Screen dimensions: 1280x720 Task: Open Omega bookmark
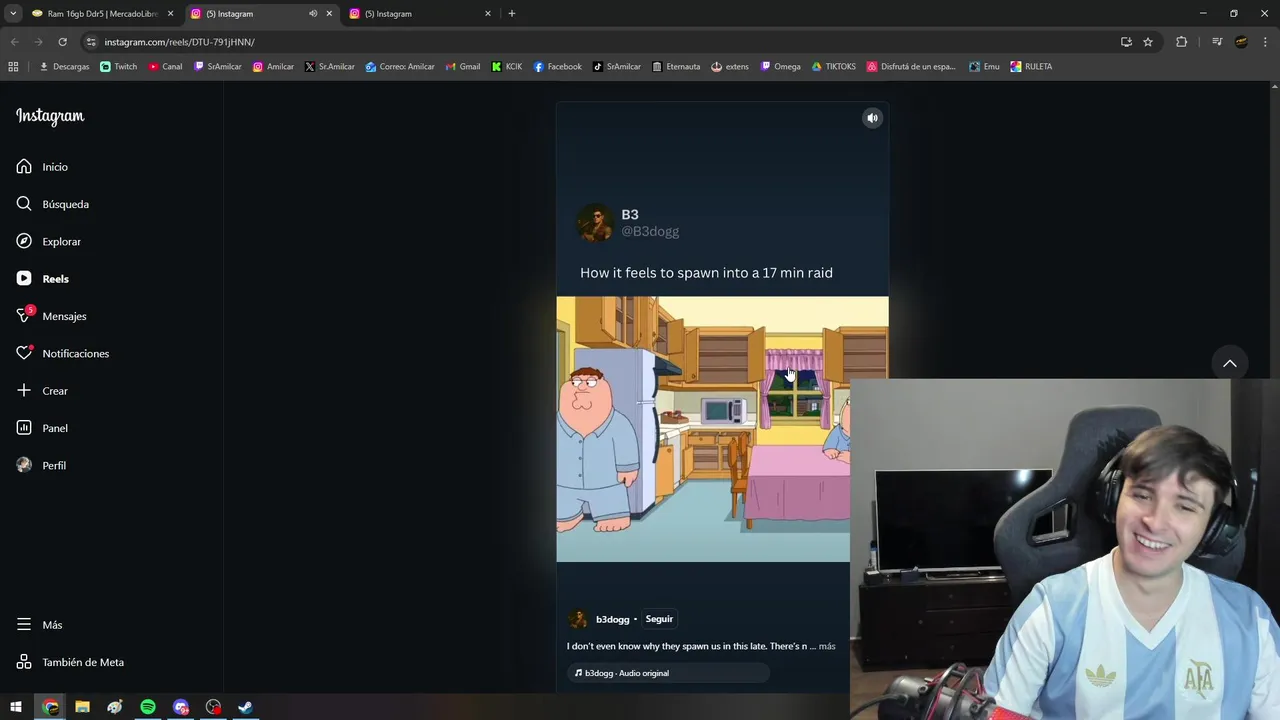[781, 67]
